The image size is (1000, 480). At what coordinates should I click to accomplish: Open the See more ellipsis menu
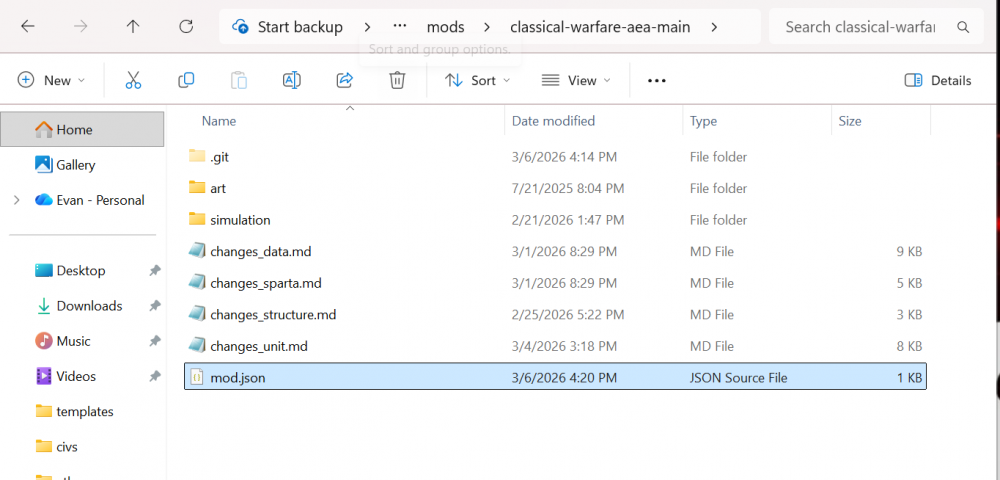point(657,80)
